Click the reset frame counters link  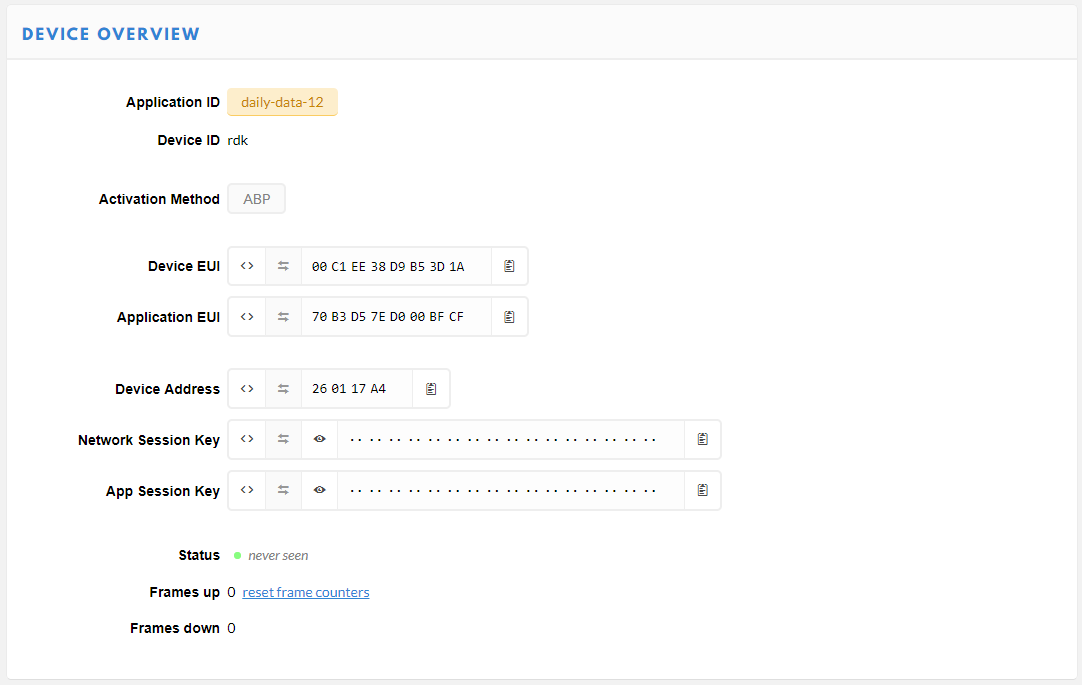click(x=306, y=593)
